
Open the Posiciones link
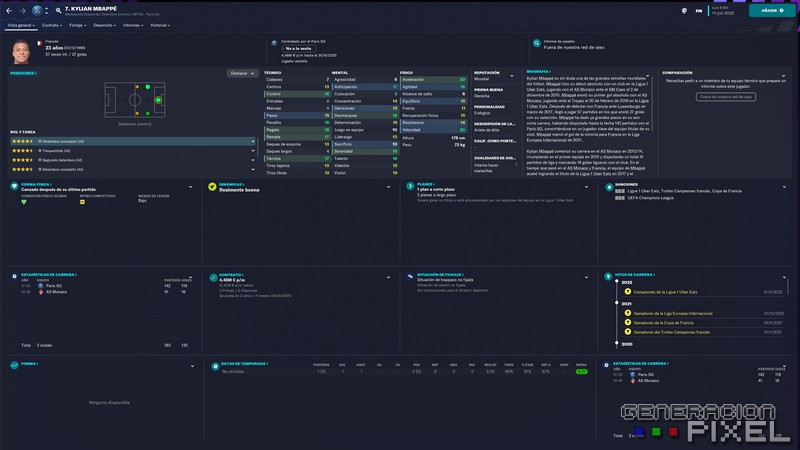click(23, 73)
